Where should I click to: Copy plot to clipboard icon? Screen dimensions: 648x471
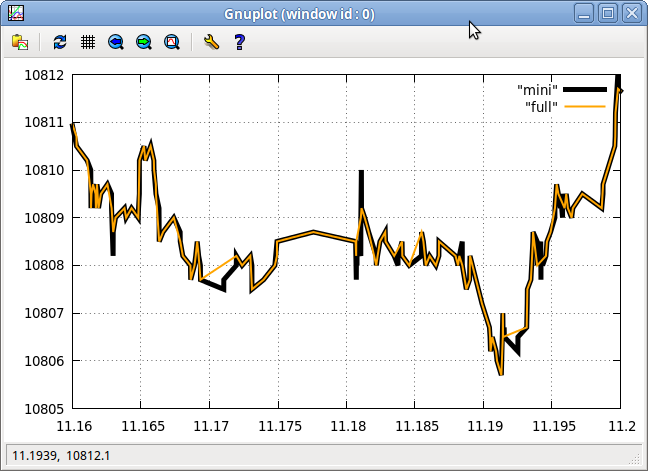click(x=20, y=42)
